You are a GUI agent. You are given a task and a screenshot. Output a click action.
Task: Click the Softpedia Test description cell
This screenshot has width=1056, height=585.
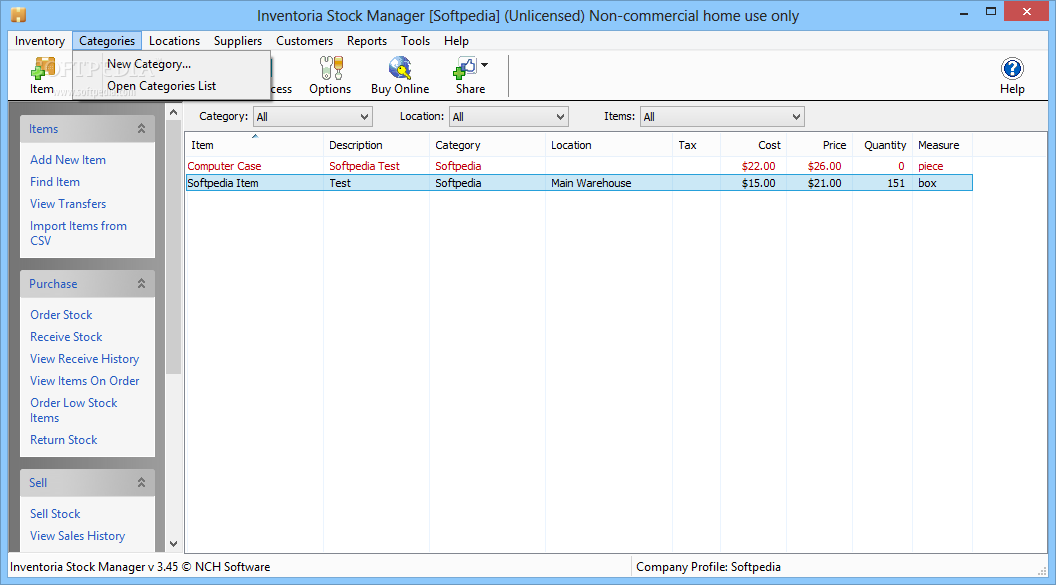click(364, 166)
